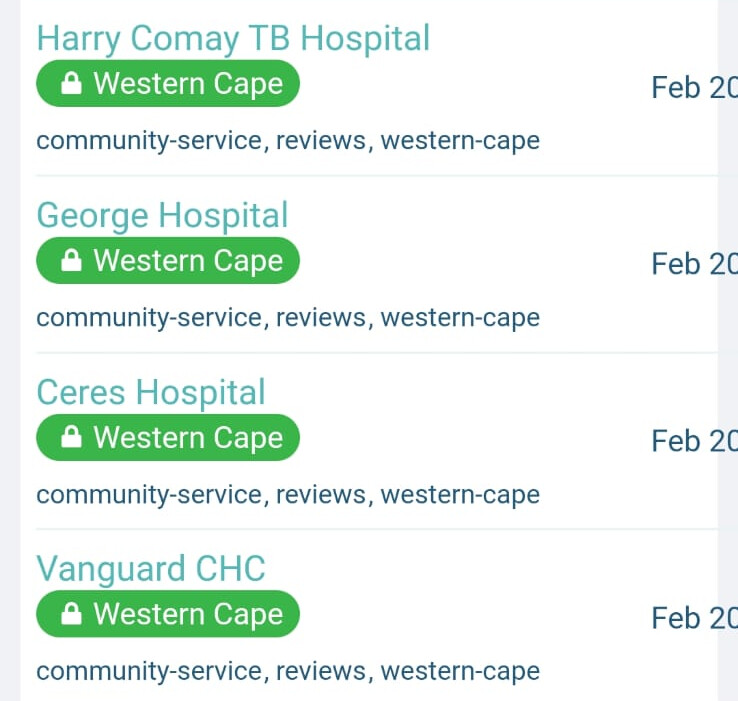Click western-cape tag under Ceres Hospital

(460, 495)
